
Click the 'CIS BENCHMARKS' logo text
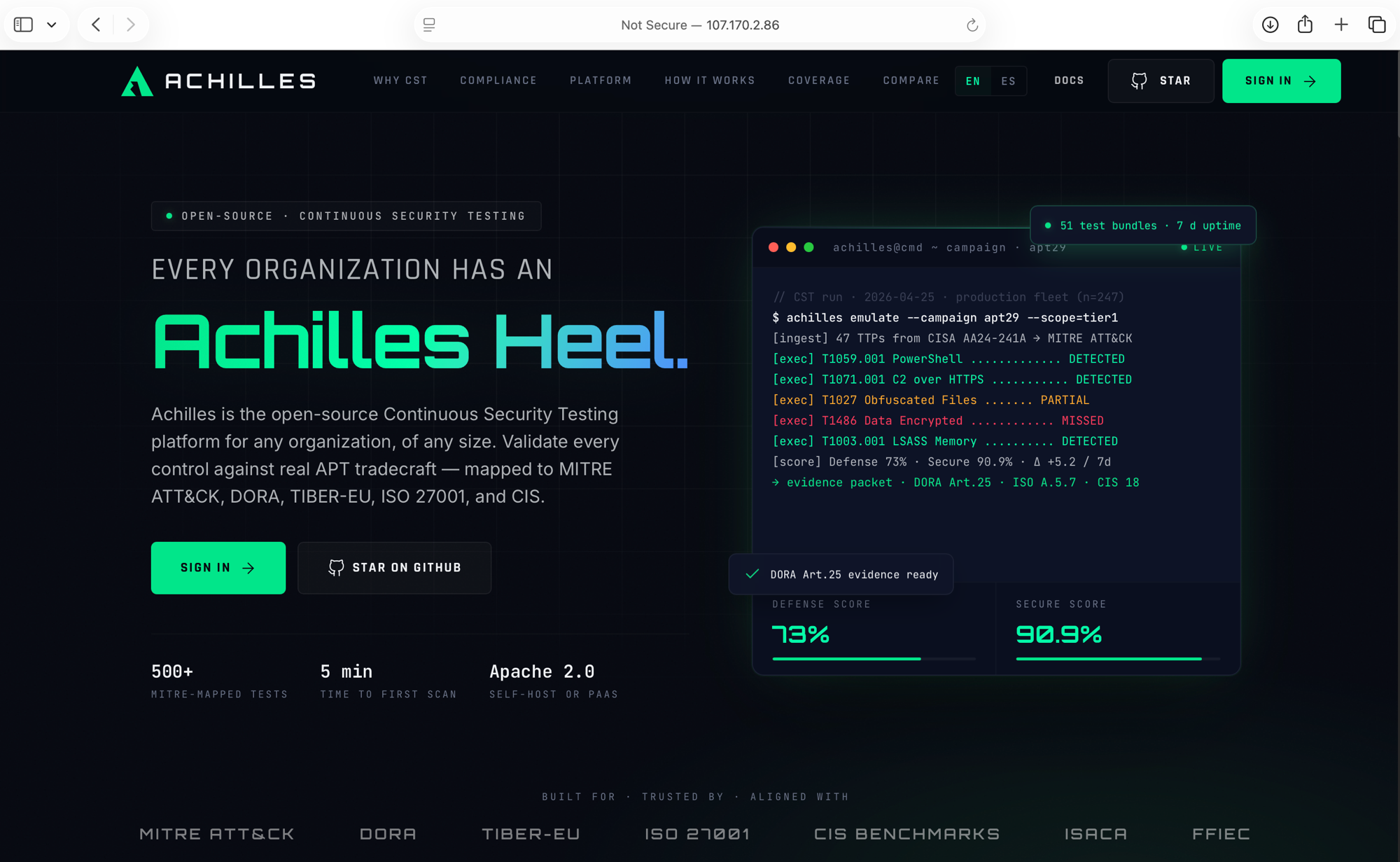(x=907, y=834)
